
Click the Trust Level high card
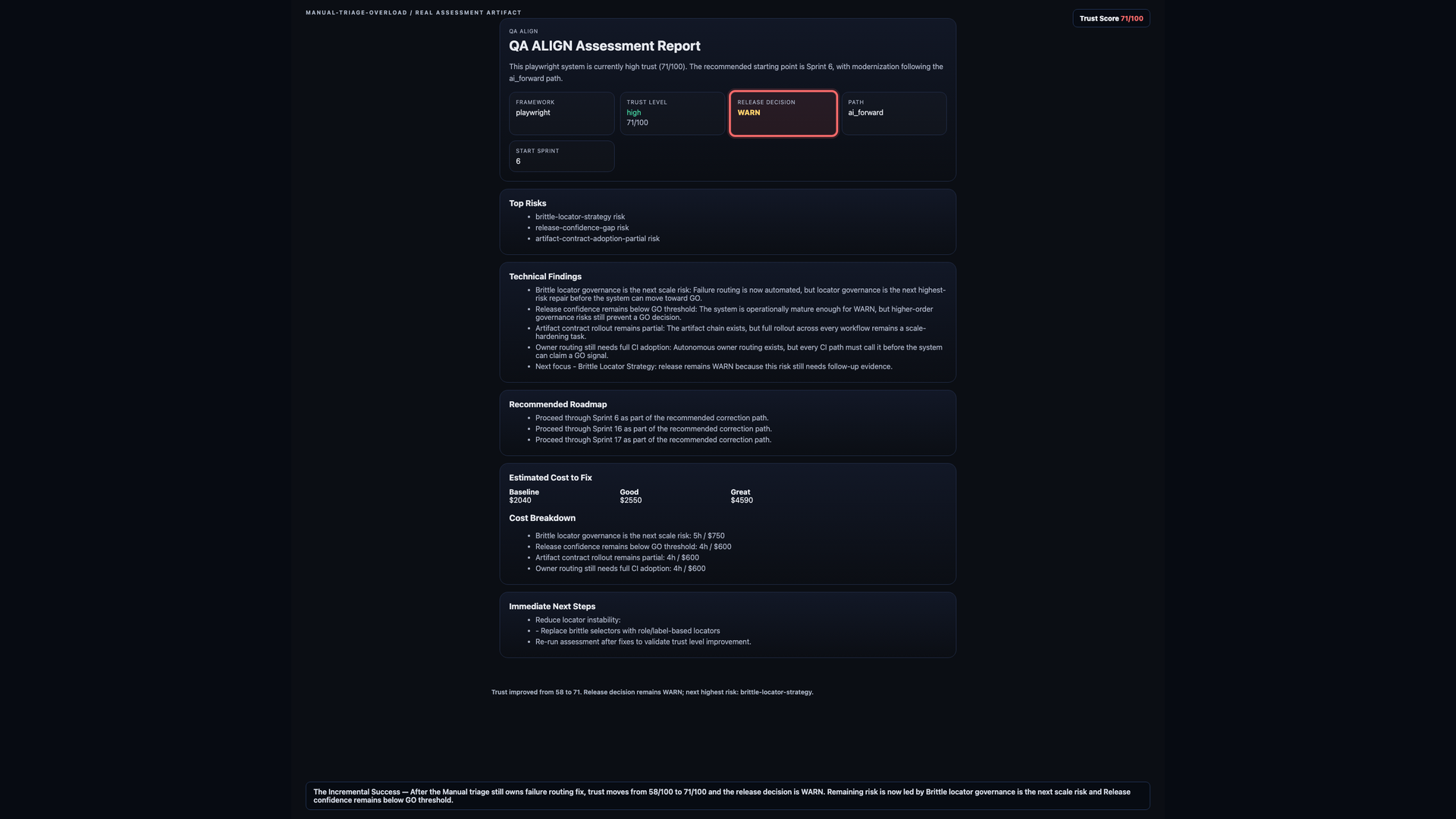tap(673, 114)
